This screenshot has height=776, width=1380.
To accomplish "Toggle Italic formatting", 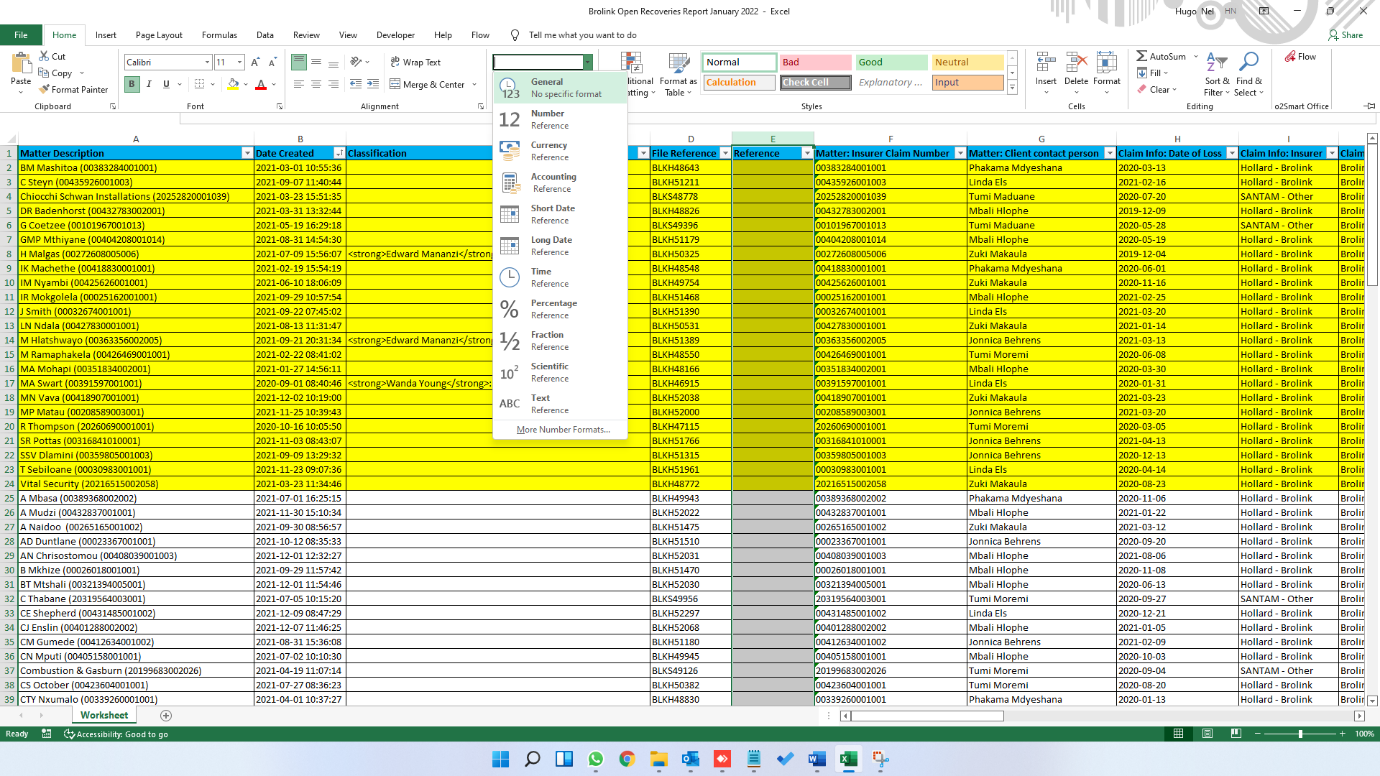I will tap(149, 85).
